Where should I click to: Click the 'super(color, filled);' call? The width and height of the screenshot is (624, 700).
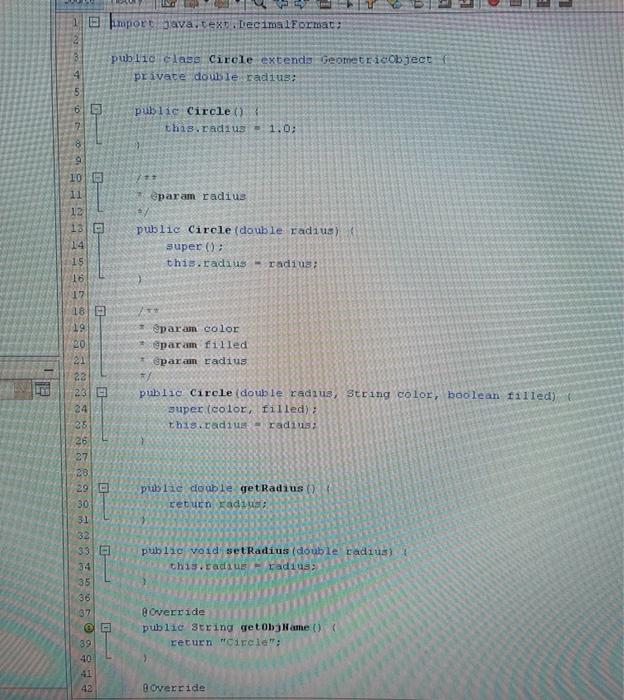click(x=242, y=409)
